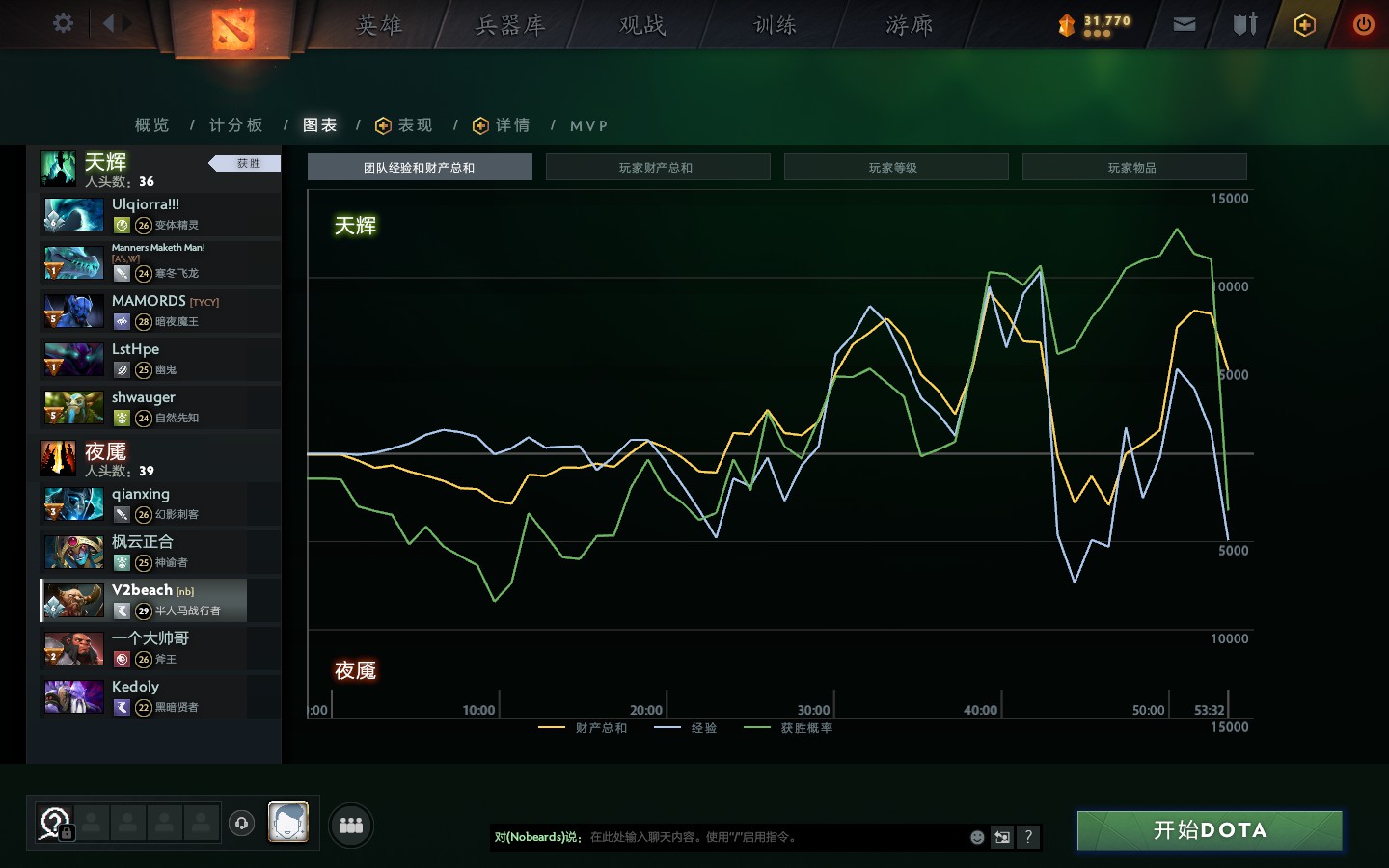
Task: Click the voice headset icon
Action: tap(241, 824)
